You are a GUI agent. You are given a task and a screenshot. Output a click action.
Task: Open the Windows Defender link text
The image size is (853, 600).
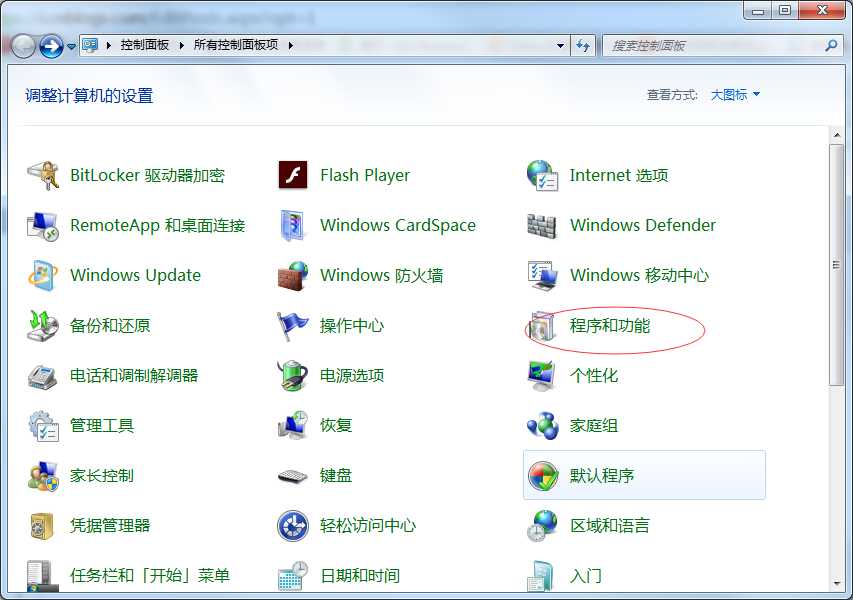[643, 225]
